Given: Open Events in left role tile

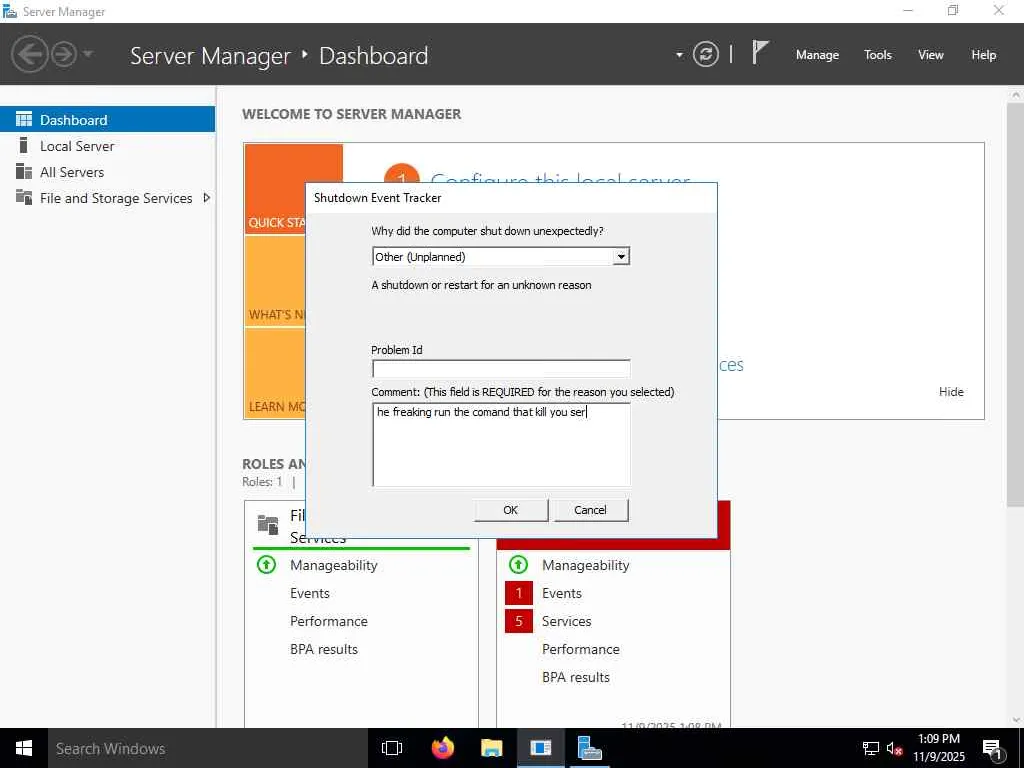Looking at the screenshot, I should coord(310,593).
